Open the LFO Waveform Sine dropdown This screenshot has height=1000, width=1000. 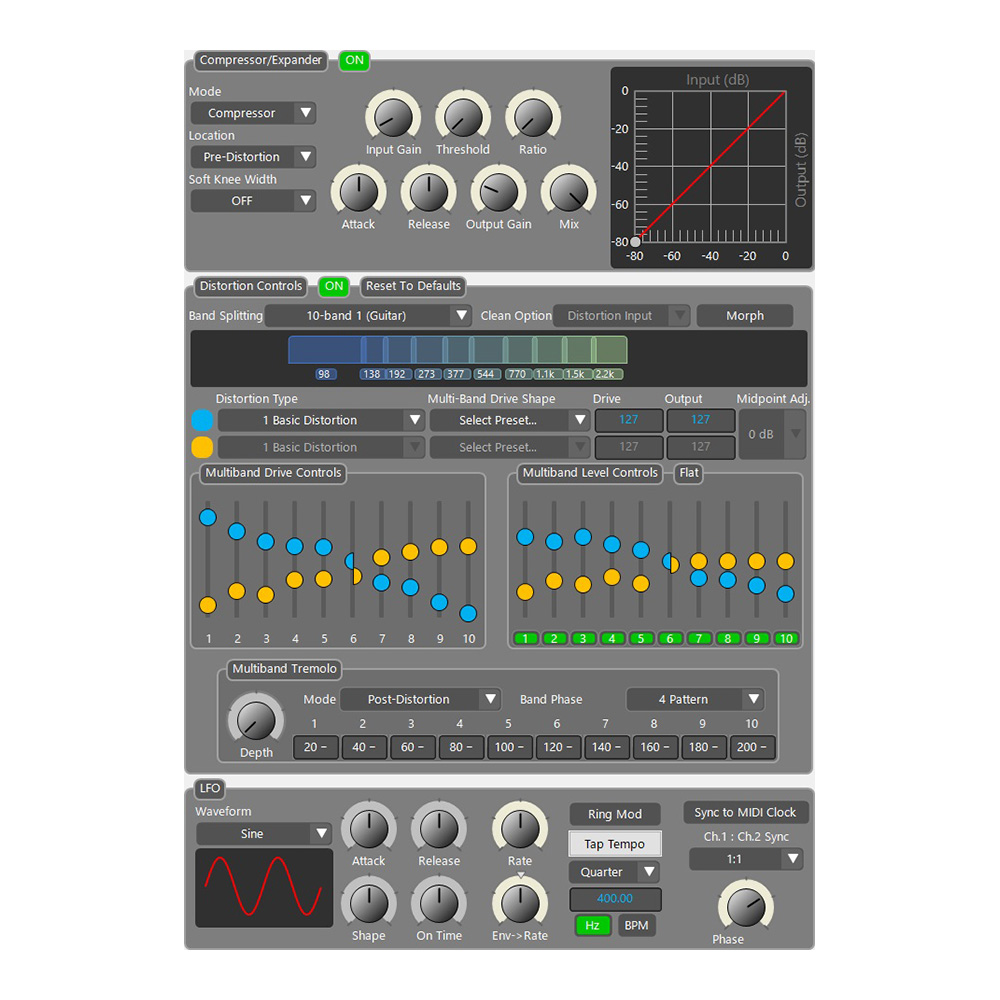[x=264, y=834]
